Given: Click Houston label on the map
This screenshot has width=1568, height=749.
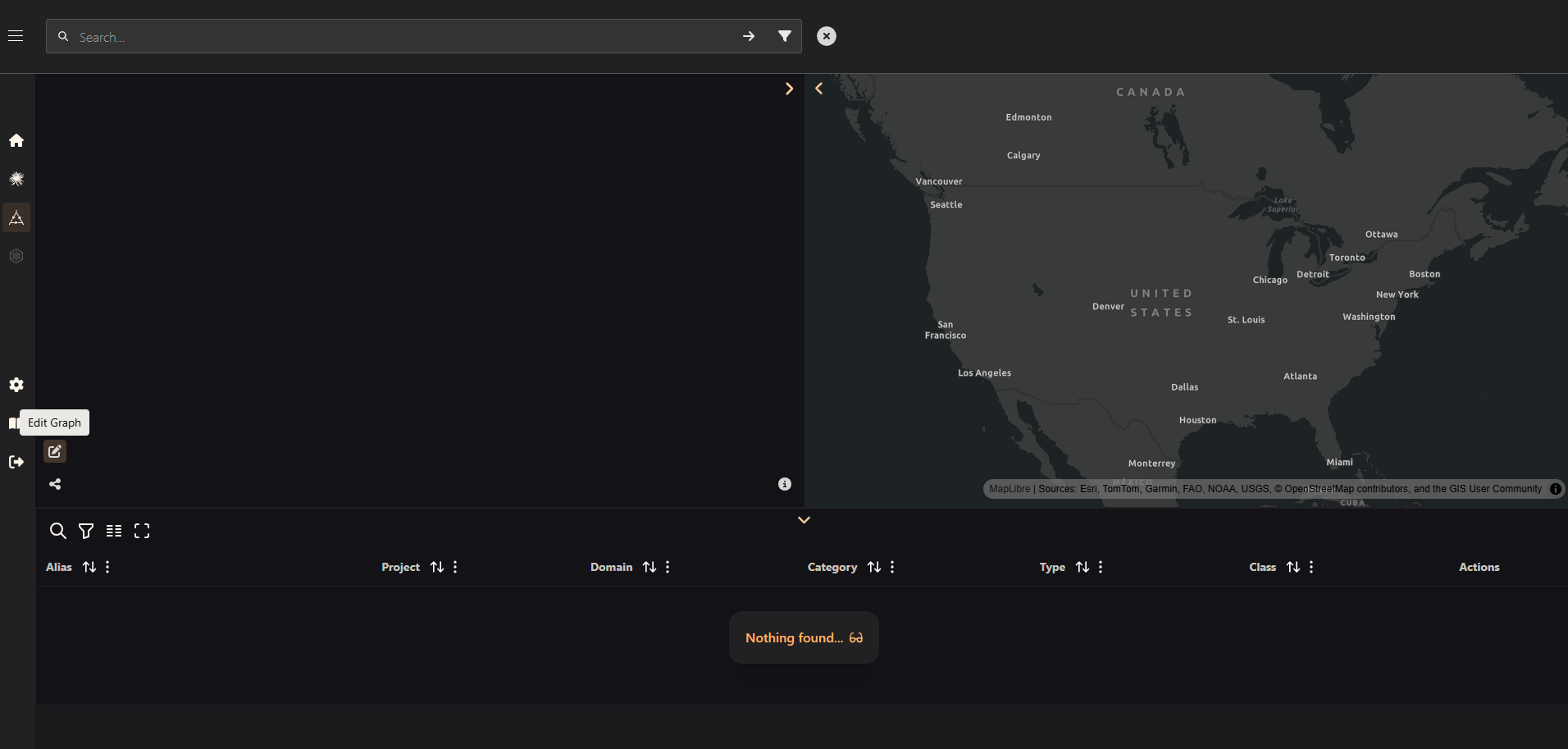Looking at the screenshot, I should (1198, 420).
